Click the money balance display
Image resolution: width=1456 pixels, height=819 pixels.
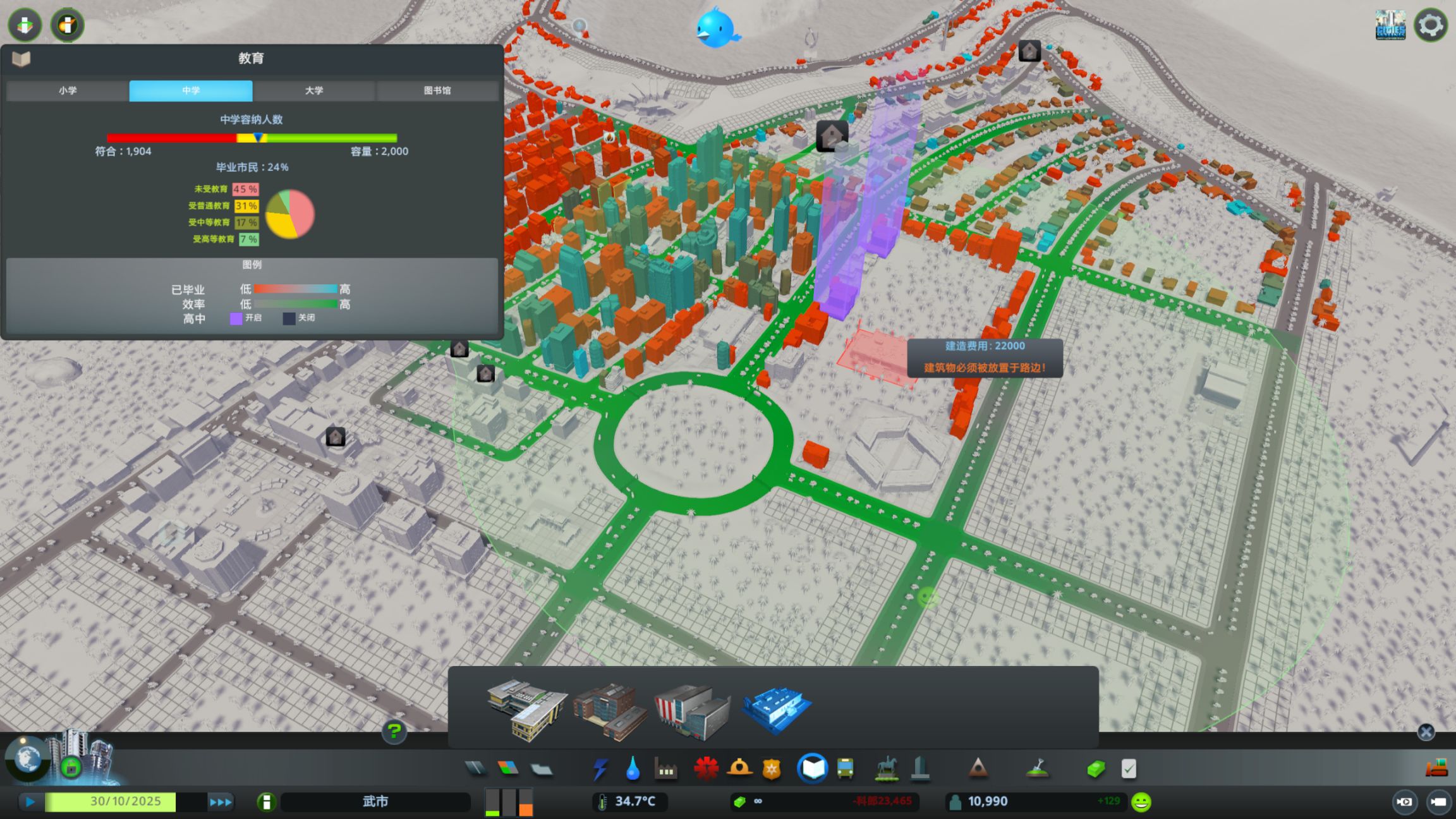point(825,801)
